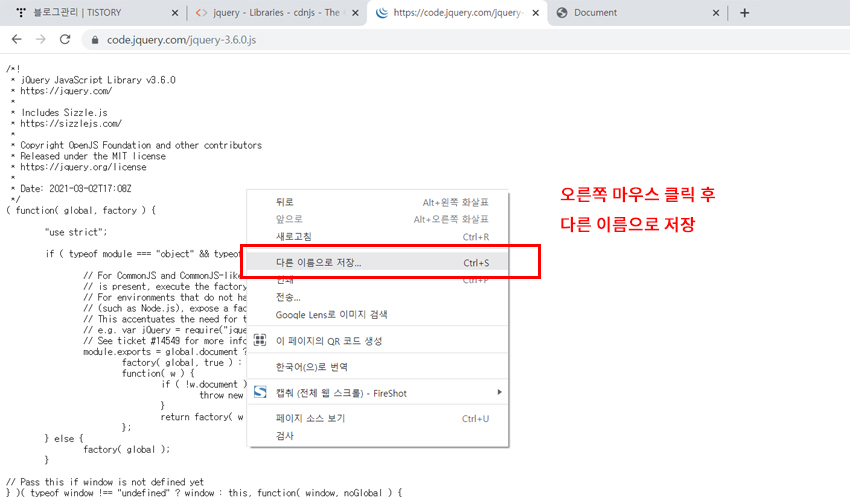The width and height of the screenshot is (850, 500).
Task: Click the Document tab globe favicon
Action: point(562,12)
